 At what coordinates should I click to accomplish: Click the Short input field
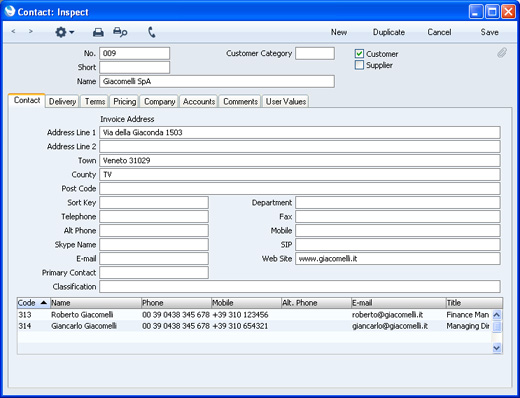click(134, 67)
